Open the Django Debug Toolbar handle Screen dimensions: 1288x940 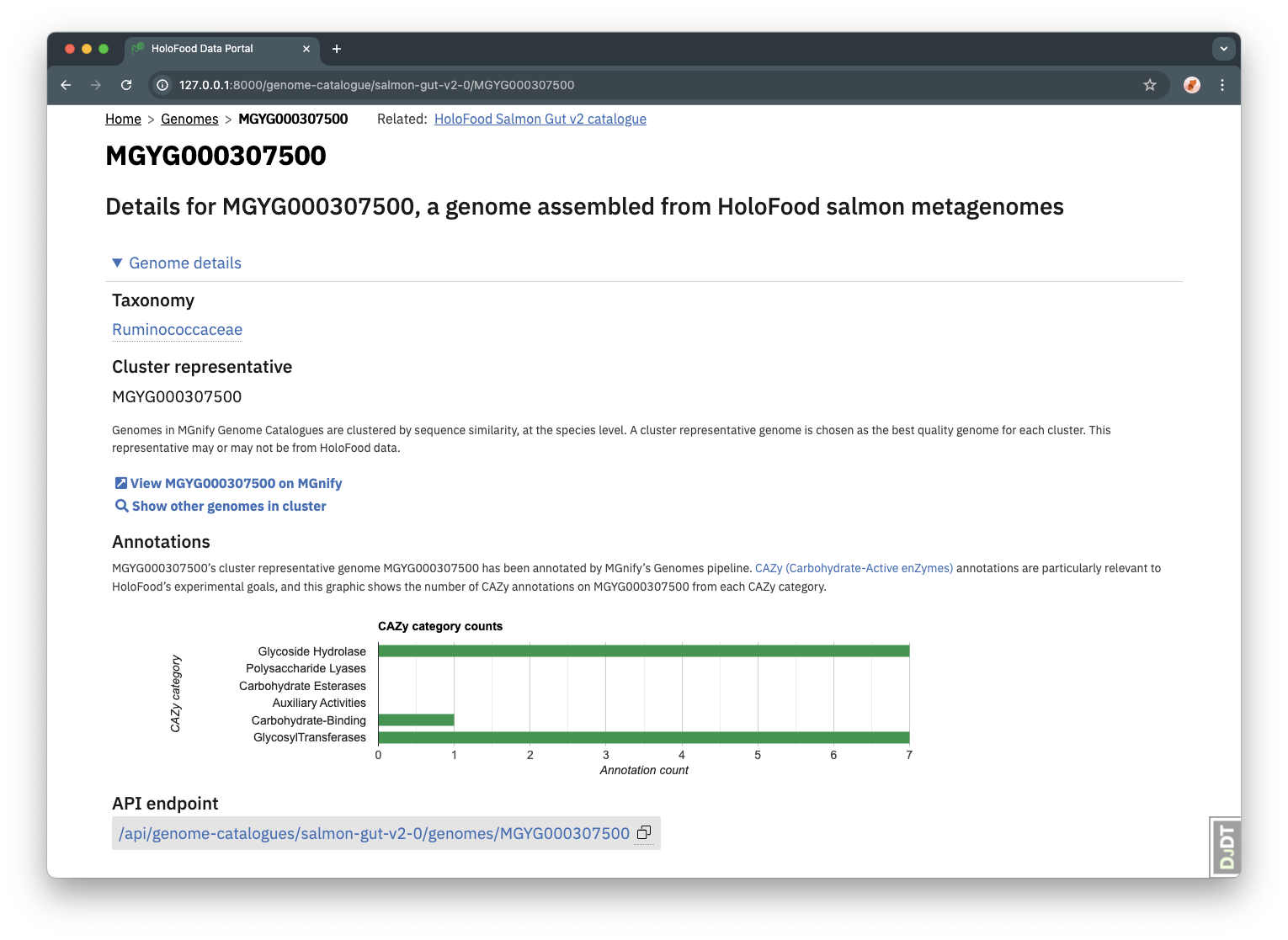1226,847
